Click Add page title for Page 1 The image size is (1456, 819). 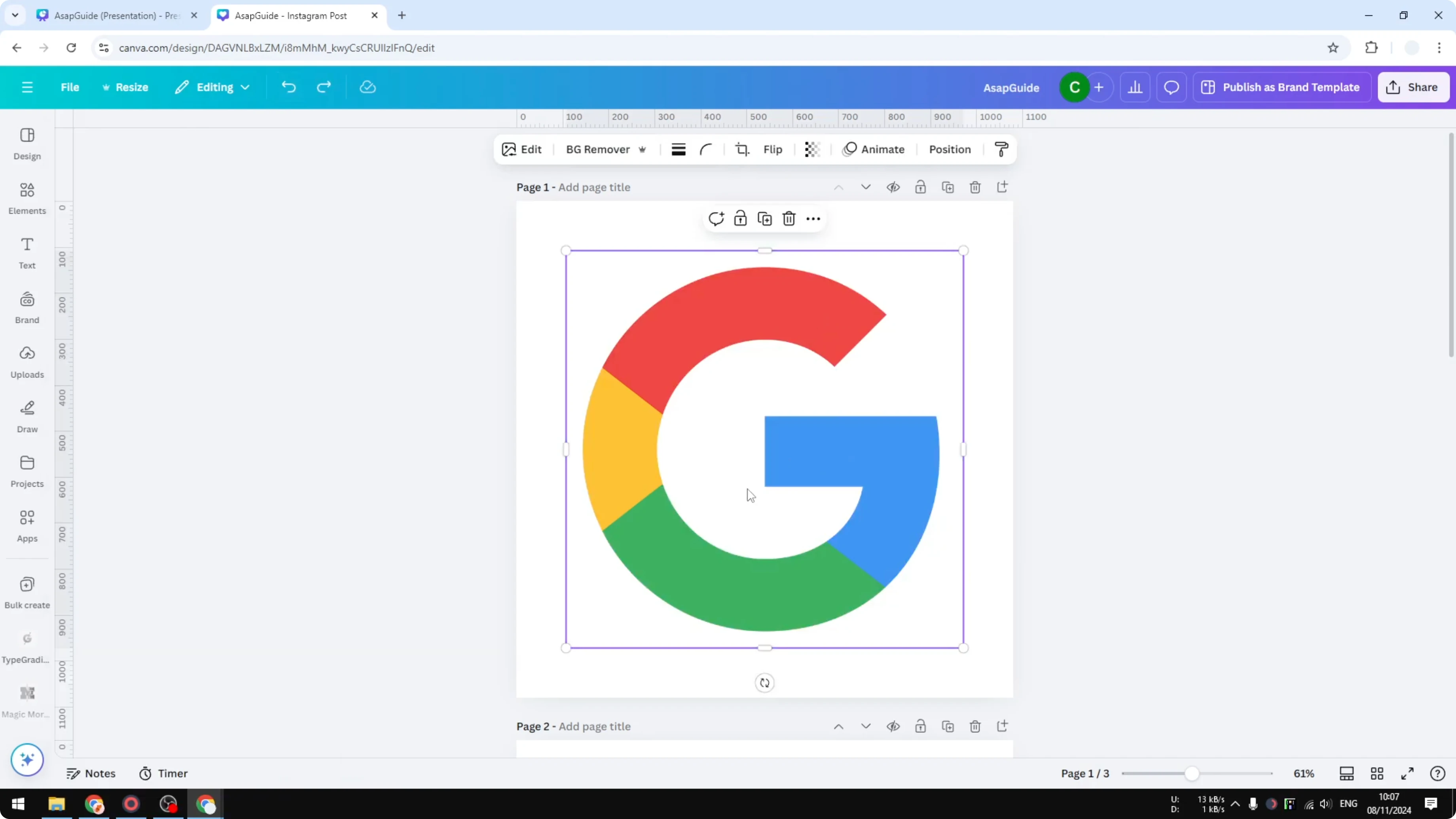click(x=593, y=187)
